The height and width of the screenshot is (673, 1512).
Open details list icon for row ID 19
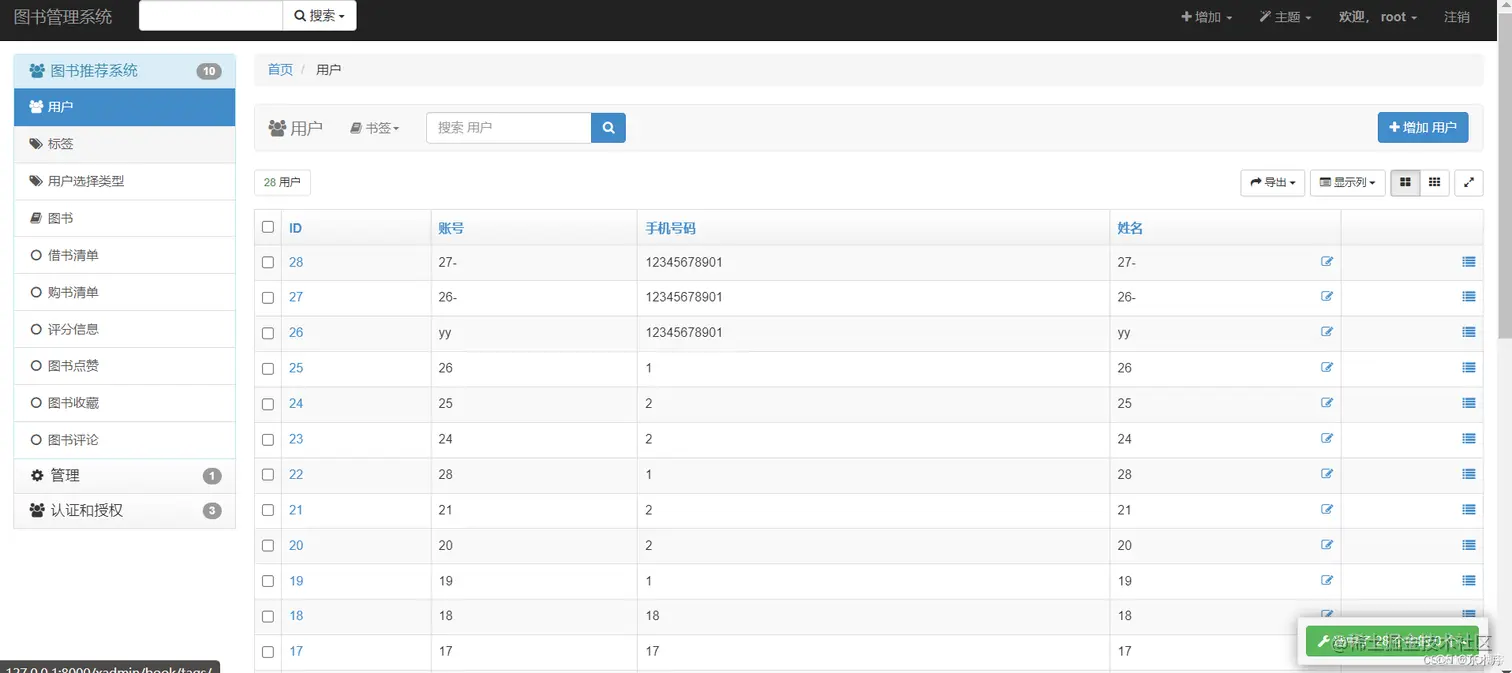coord(1468,581)
